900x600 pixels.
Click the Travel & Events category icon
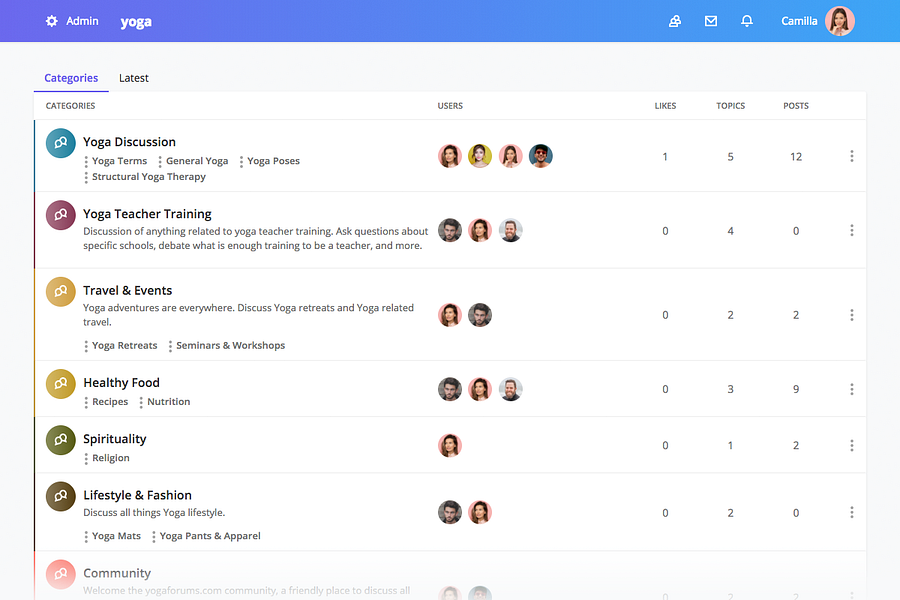pos(61,292)
